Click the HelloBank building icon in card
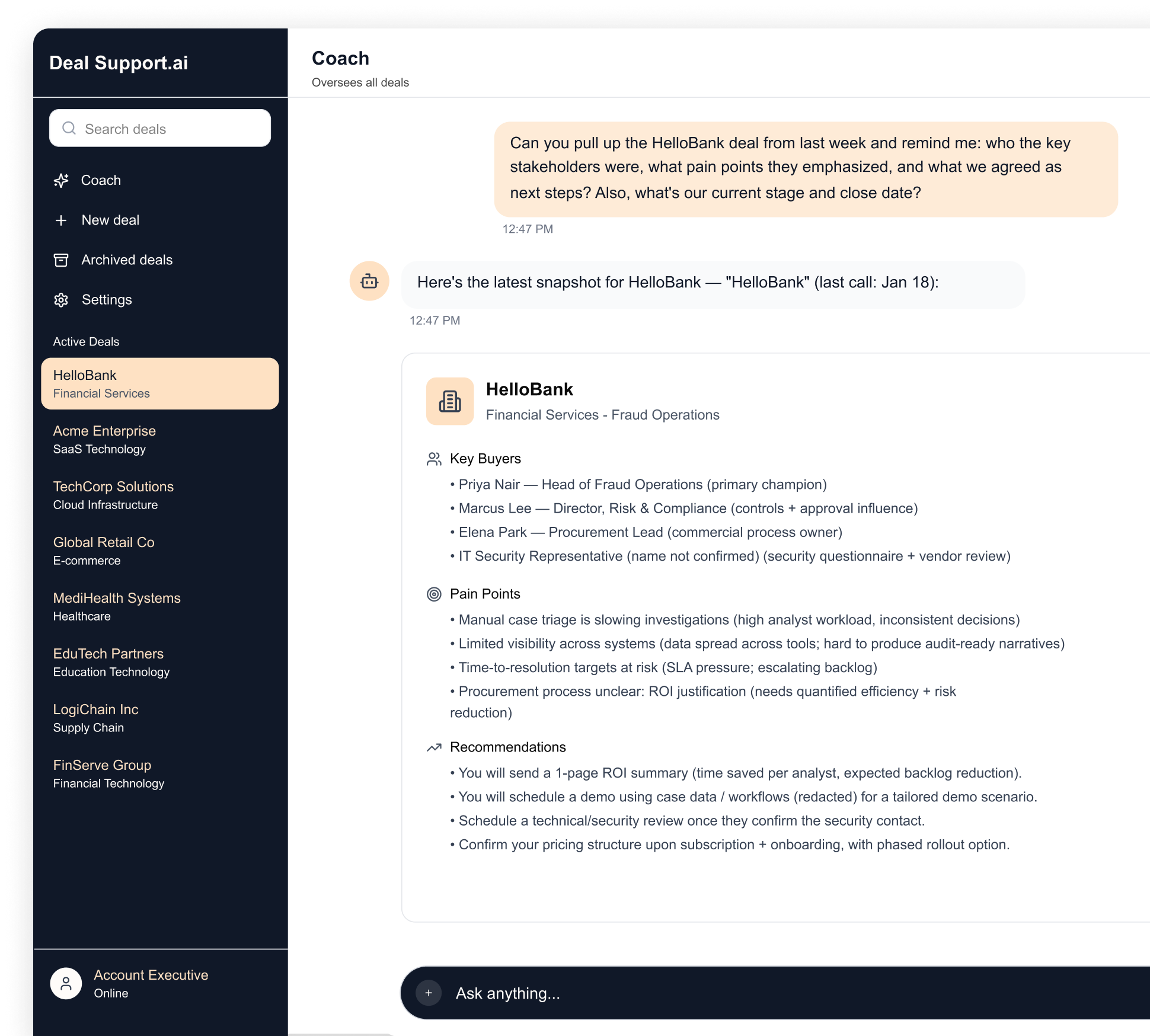1150x1036 pixels. pos(450,401)
